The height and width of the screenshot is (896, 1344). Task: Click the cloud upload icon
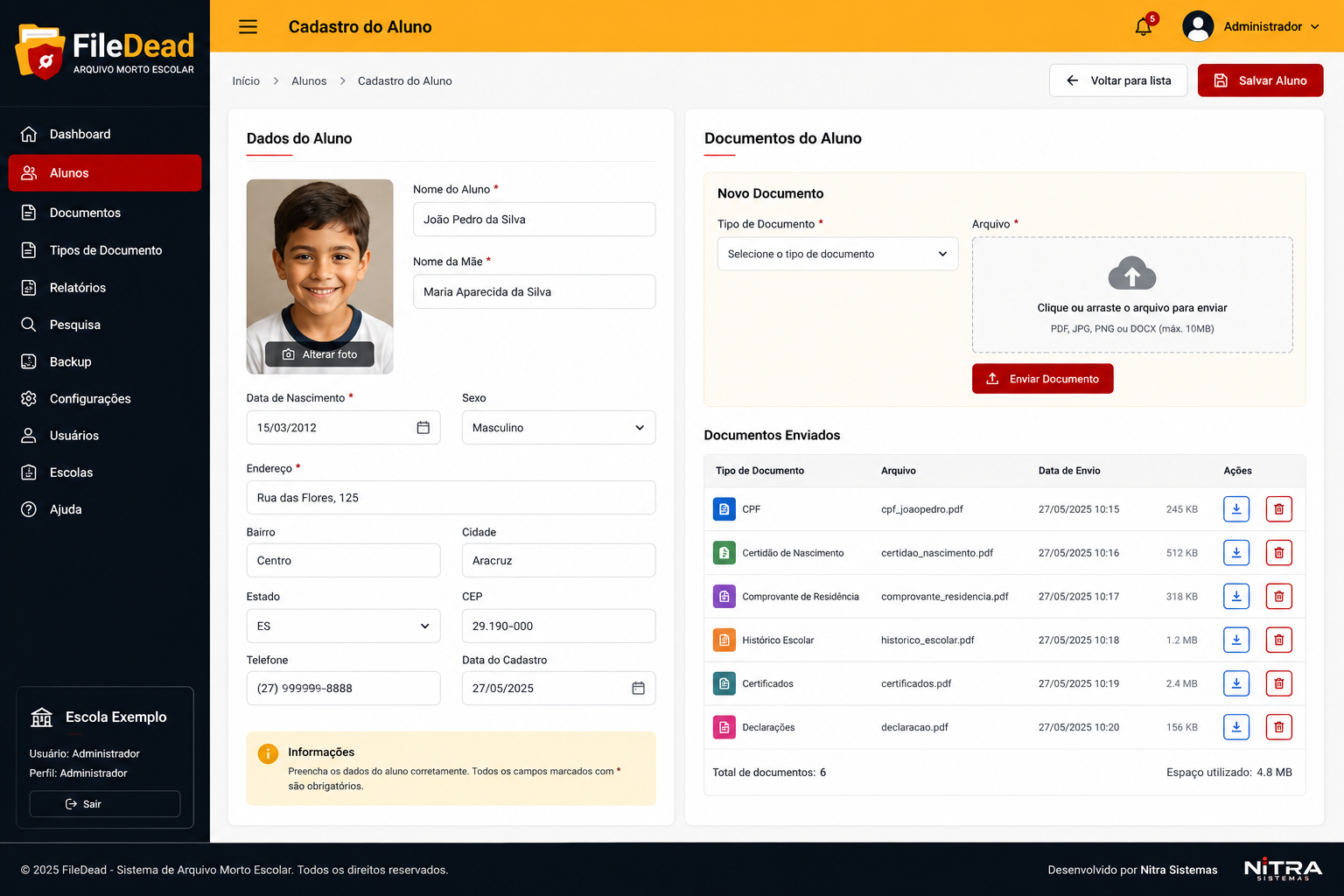[x=1132, y=274]
